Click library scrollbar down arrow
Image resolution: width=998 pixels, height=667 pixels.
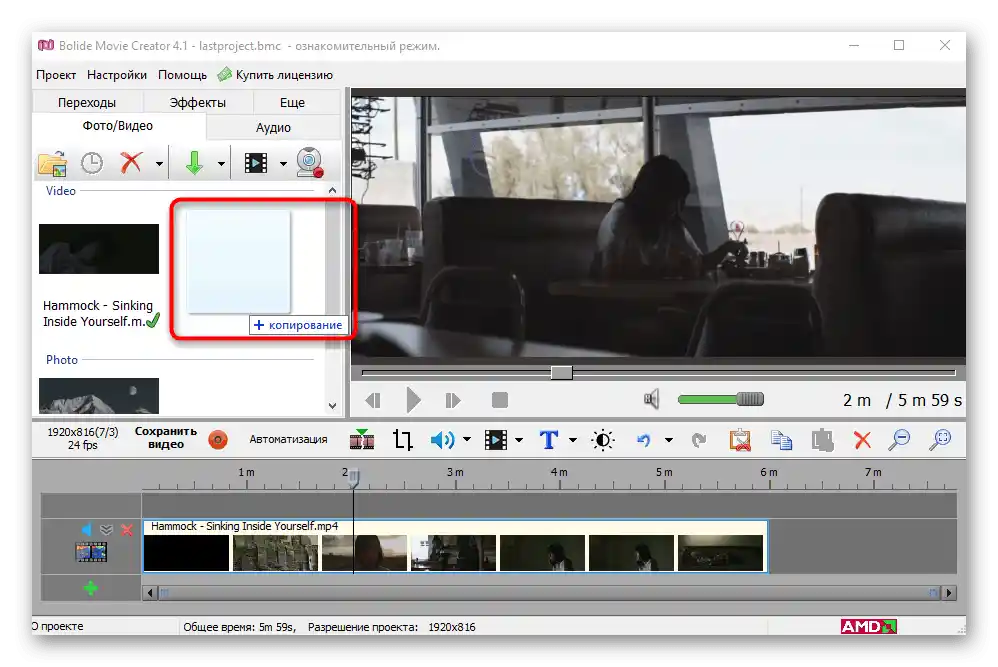point(332,405)
